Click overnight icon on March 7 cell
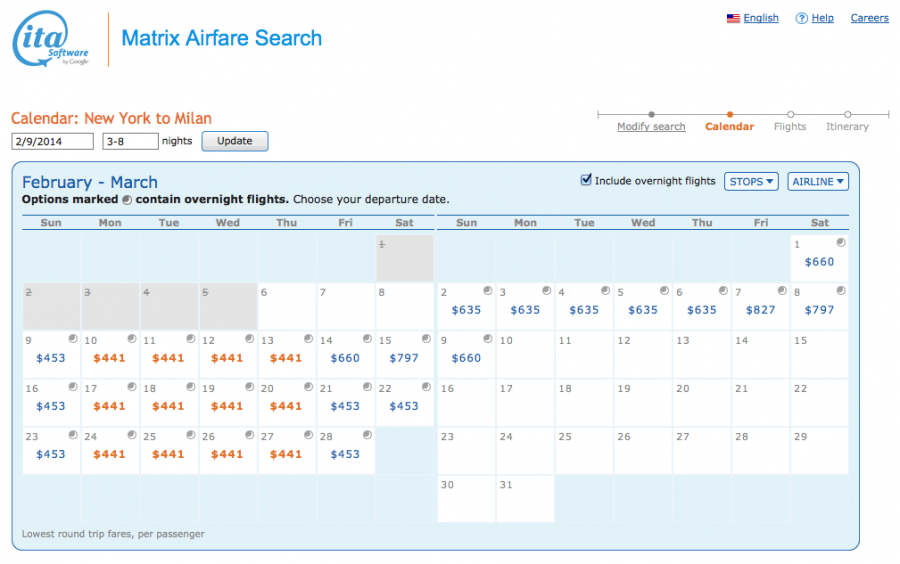 pyautogui.click(x=781, y=291)
